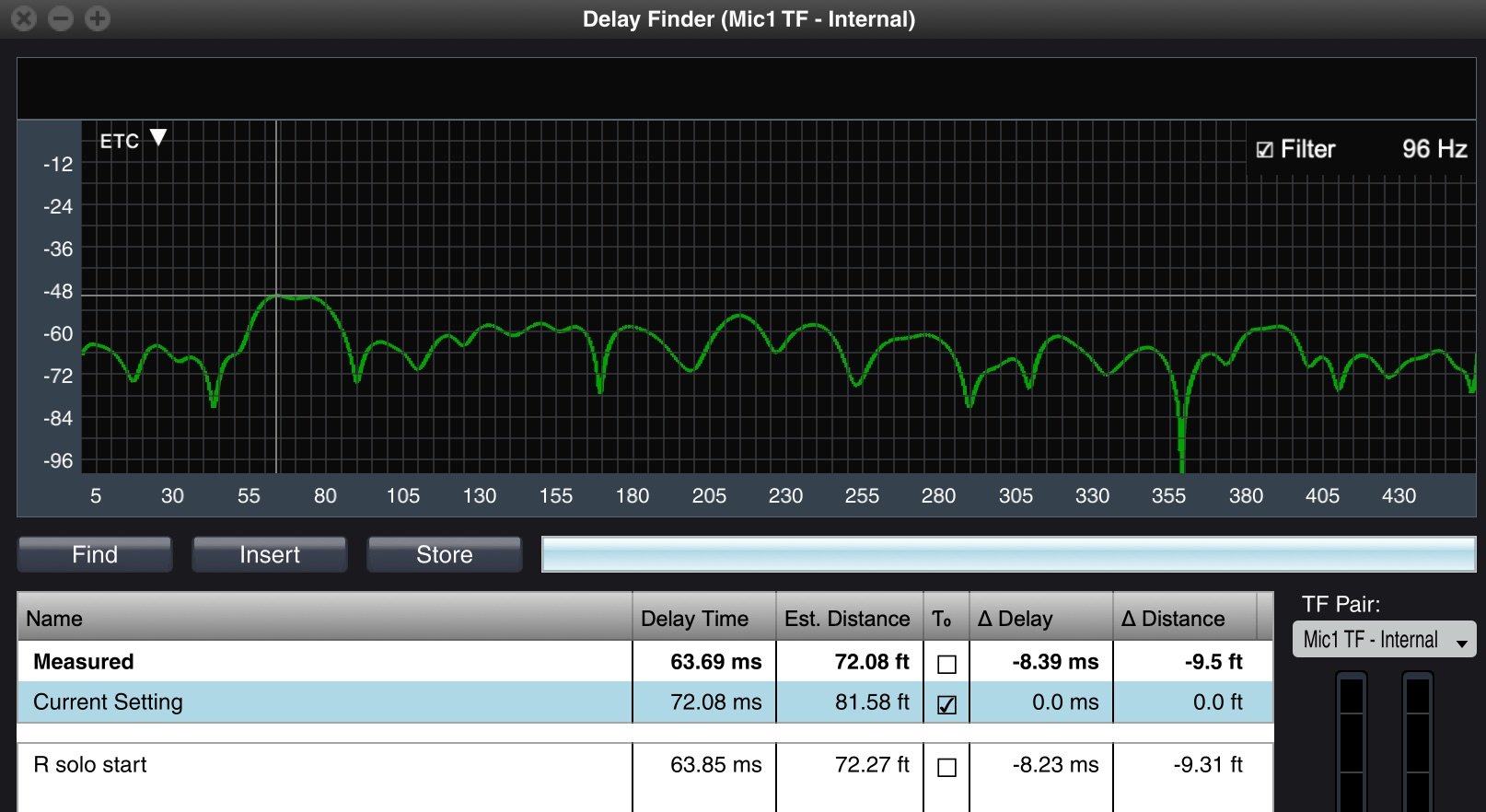Click the -8.23 ms R solo start delta
Viewport: 1486px width, 812px height.
click(x=1055, y=765)
